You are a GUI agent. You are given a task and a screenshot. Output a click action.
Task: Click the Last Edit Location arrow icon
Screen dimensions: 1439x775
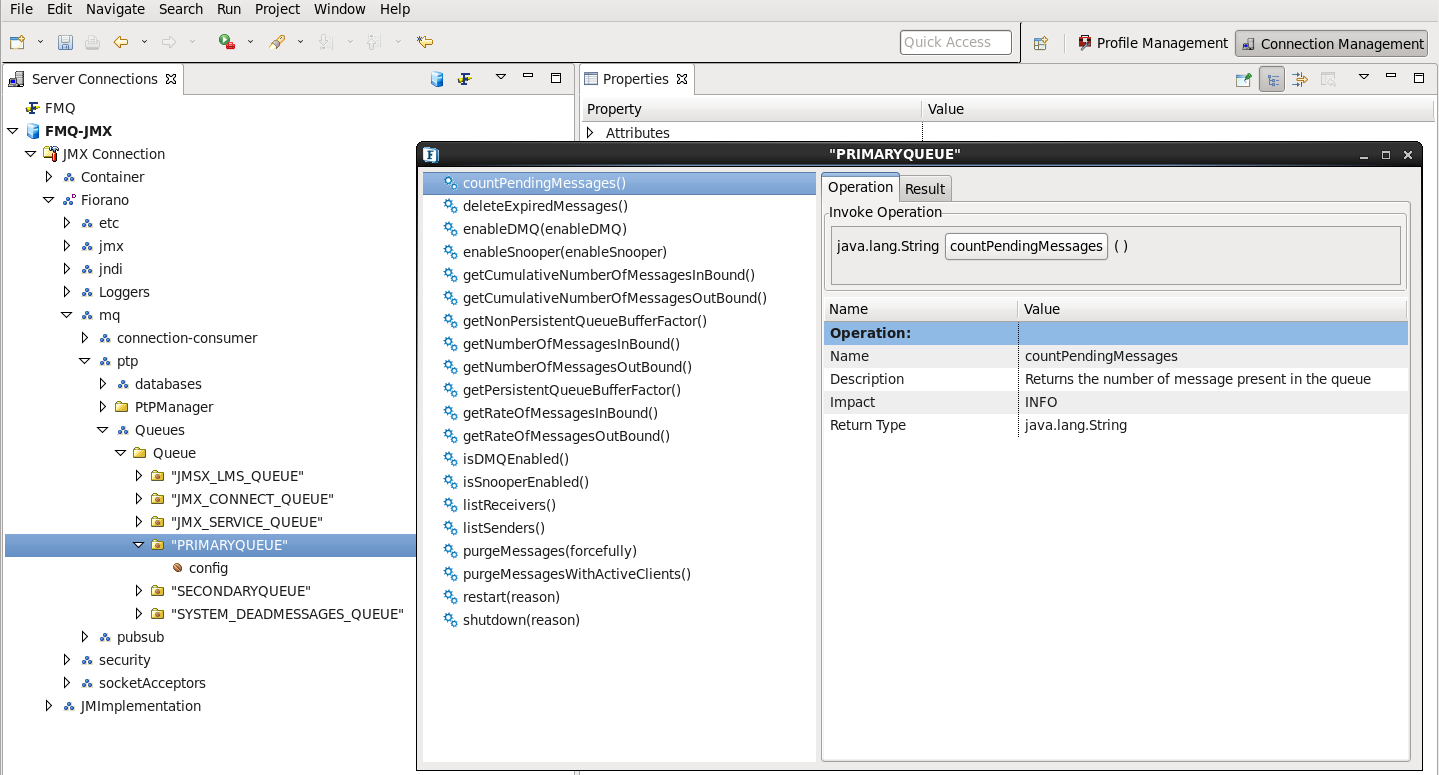point(425,42)
